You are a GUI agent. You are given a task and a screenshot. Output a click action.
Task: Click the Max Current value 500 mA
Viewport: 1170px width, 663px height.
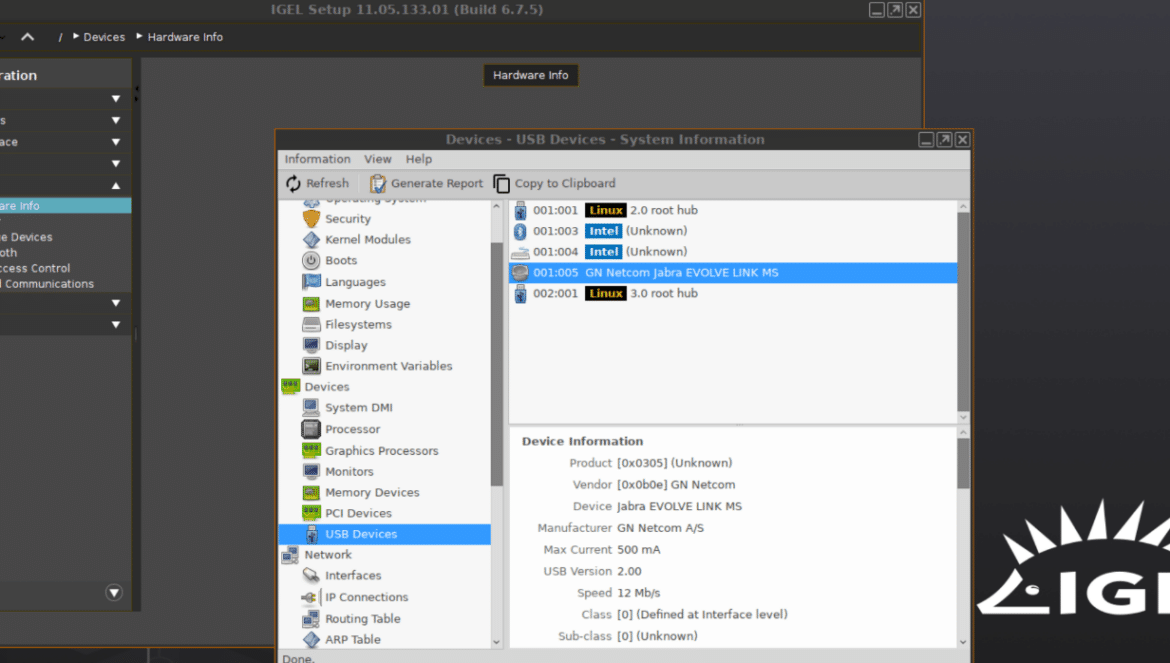[x=639, y=550]
